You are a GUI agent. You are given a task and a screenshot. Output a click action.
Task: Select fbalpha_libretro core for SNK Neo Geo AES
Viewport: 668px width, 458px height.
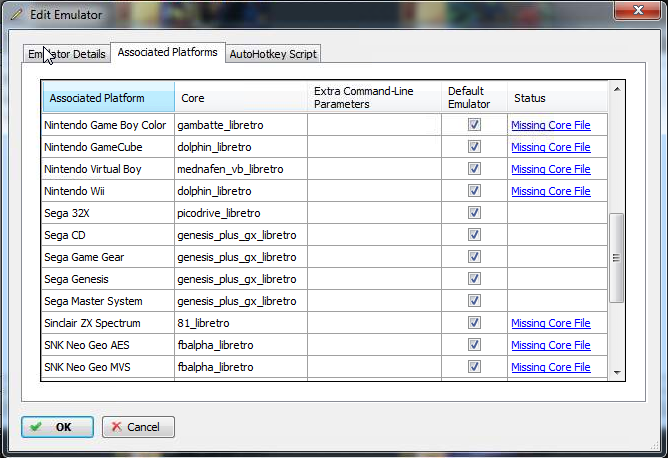click(x=241, y=345)
